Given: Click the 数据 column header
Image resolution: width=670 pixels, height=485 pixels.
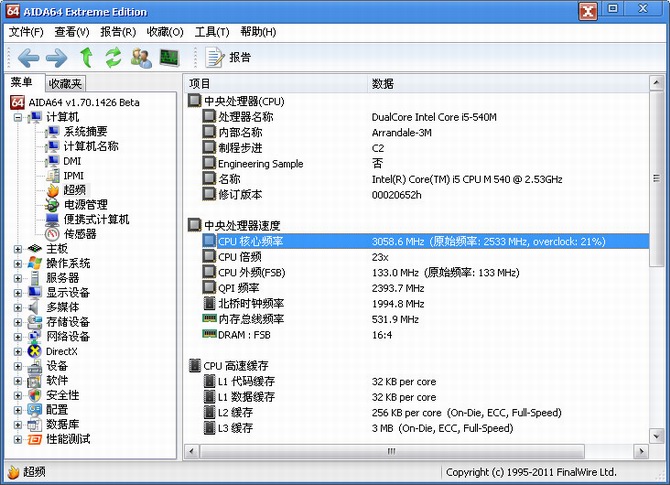Looking at the screenshot, I should coord(383,83).
